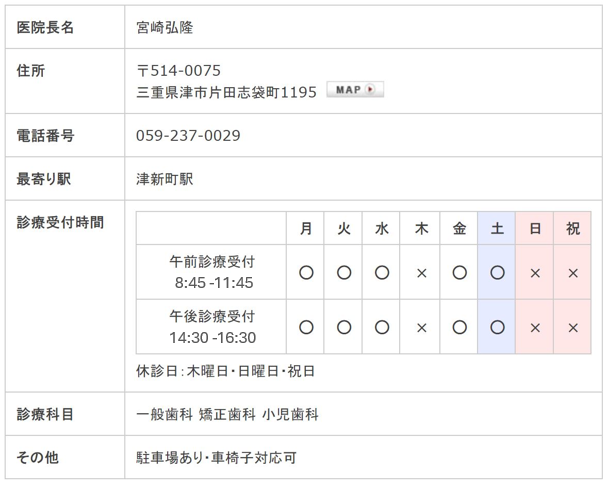Click the director name 宮崎弘隆
This screenshot has width=603, height=483.
tap(165, 27)
